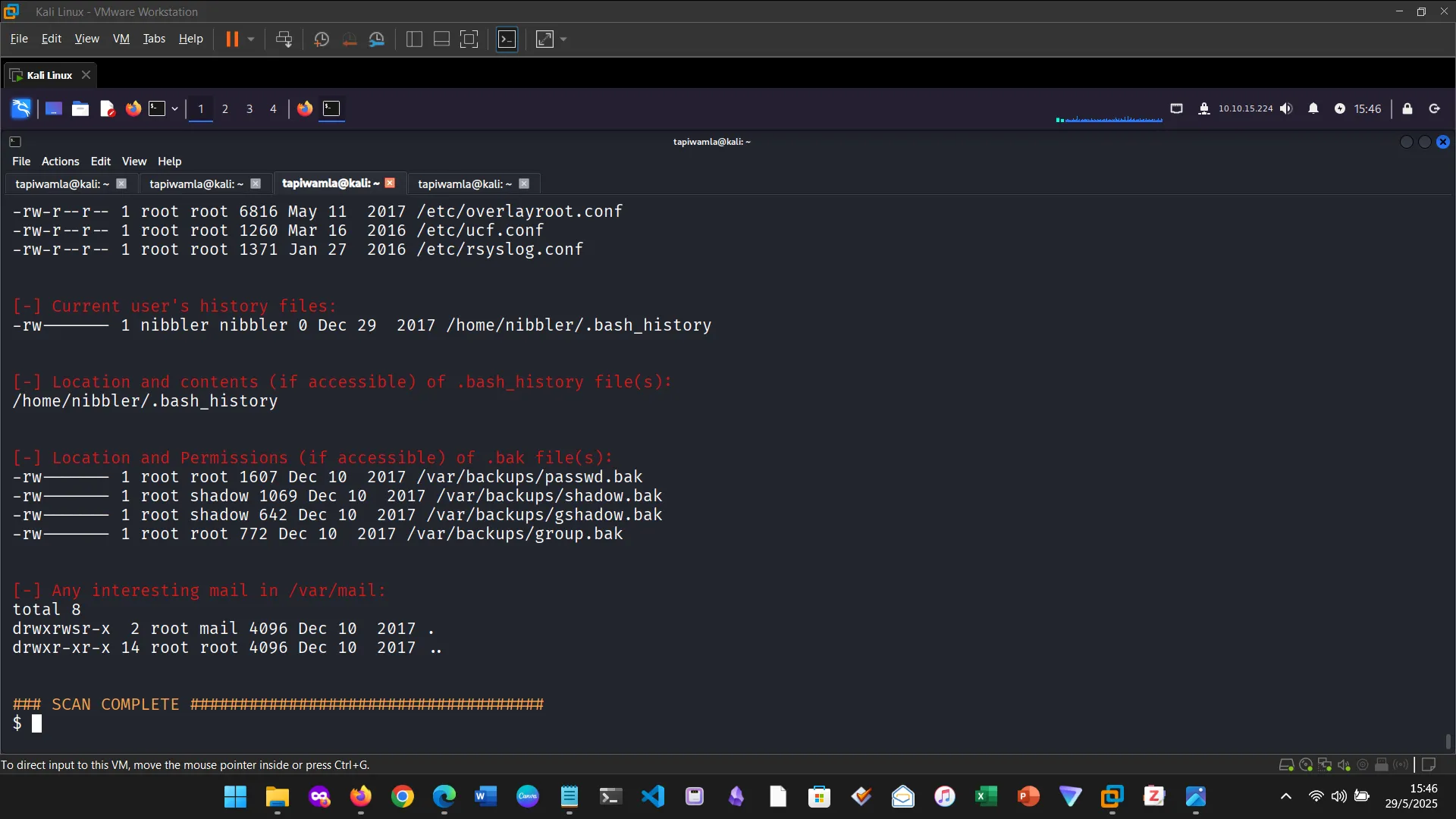1456x819 pixels.
Task: Toggle the VMware library sidebar
Action: coord(414,39)
